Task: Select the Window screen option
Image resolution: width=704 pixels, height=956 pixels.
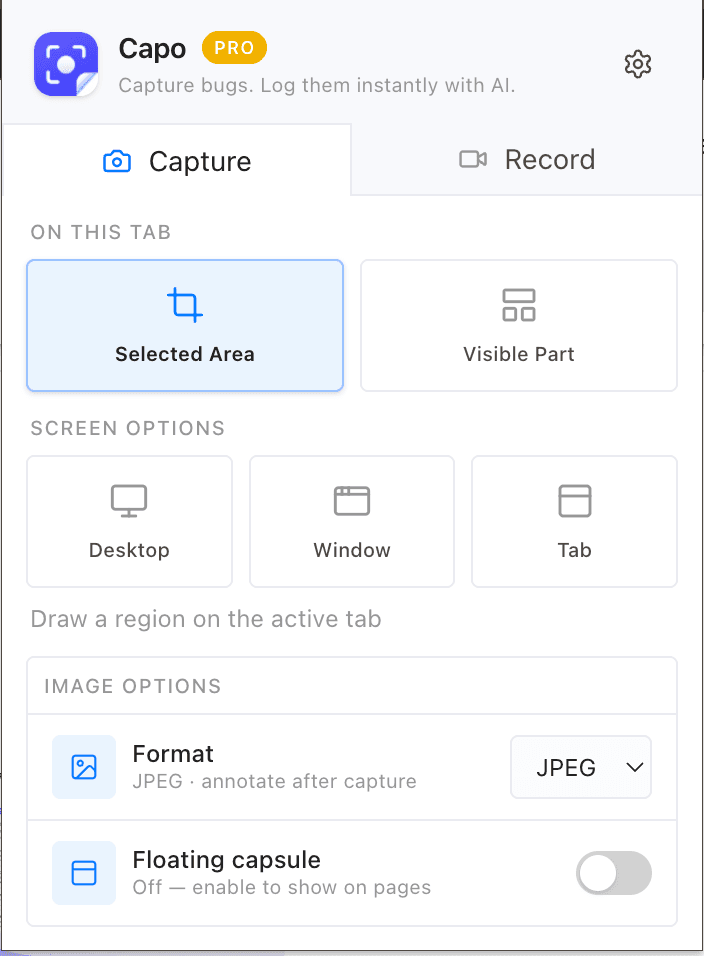Action: tap(352, 521)
